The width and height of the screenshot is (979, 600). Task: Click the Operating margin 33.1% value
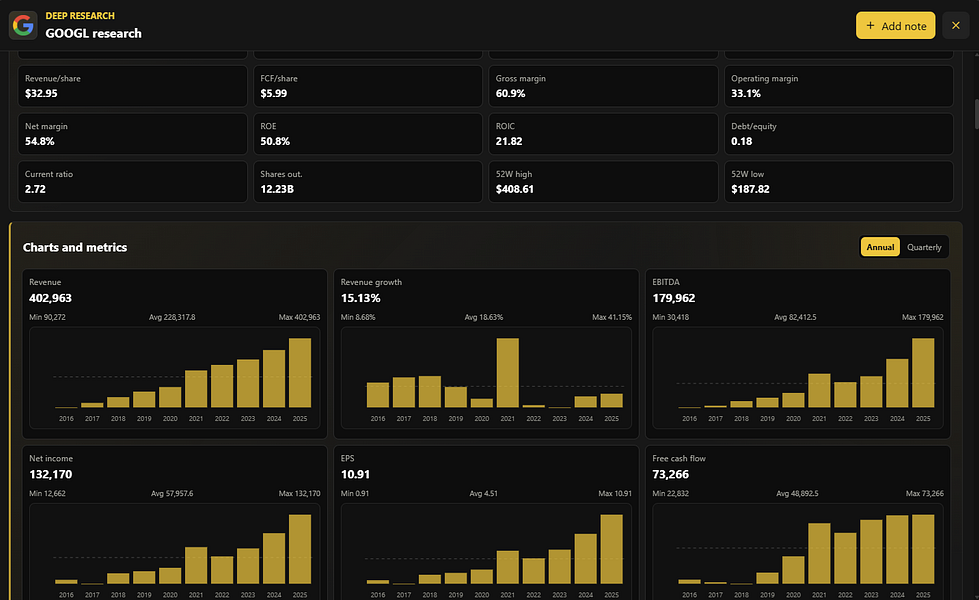pos(745,94)
